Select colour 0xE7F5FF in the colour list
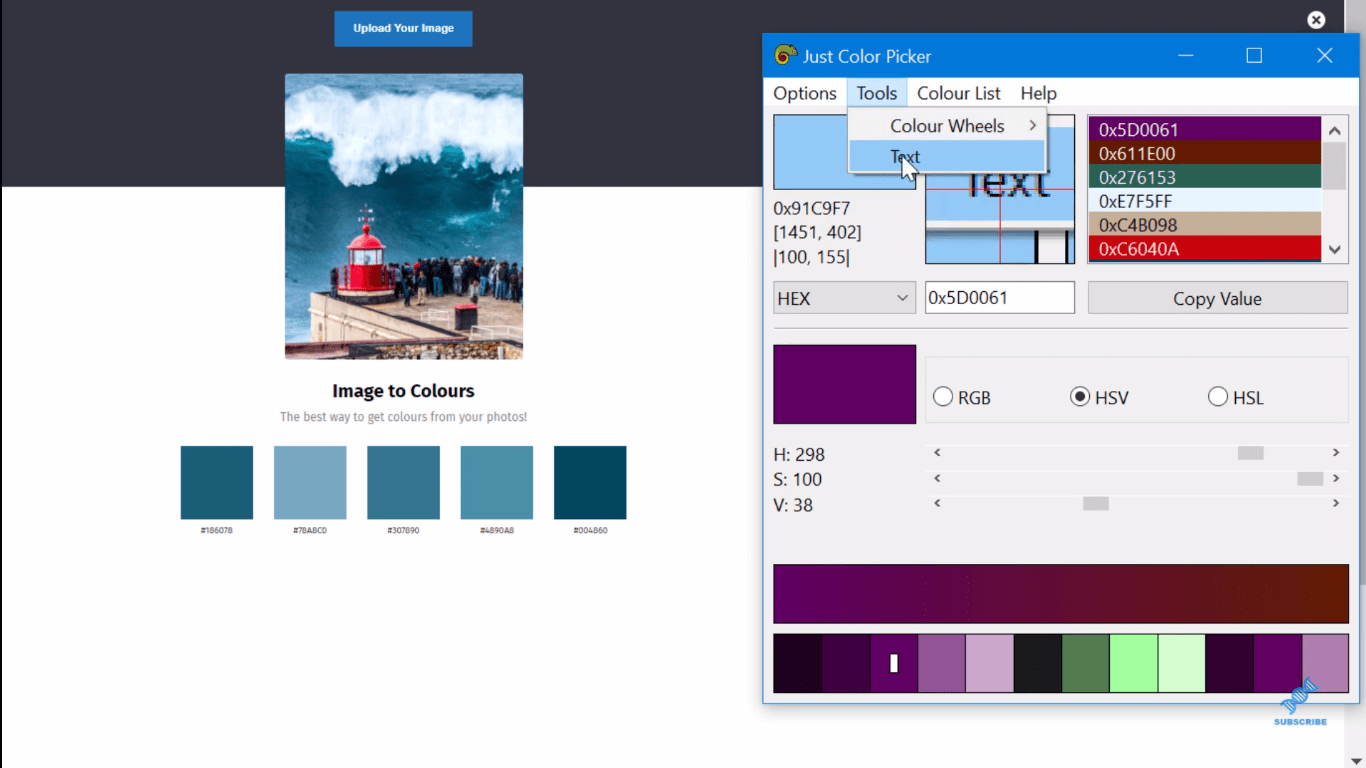 (1205, 201)
